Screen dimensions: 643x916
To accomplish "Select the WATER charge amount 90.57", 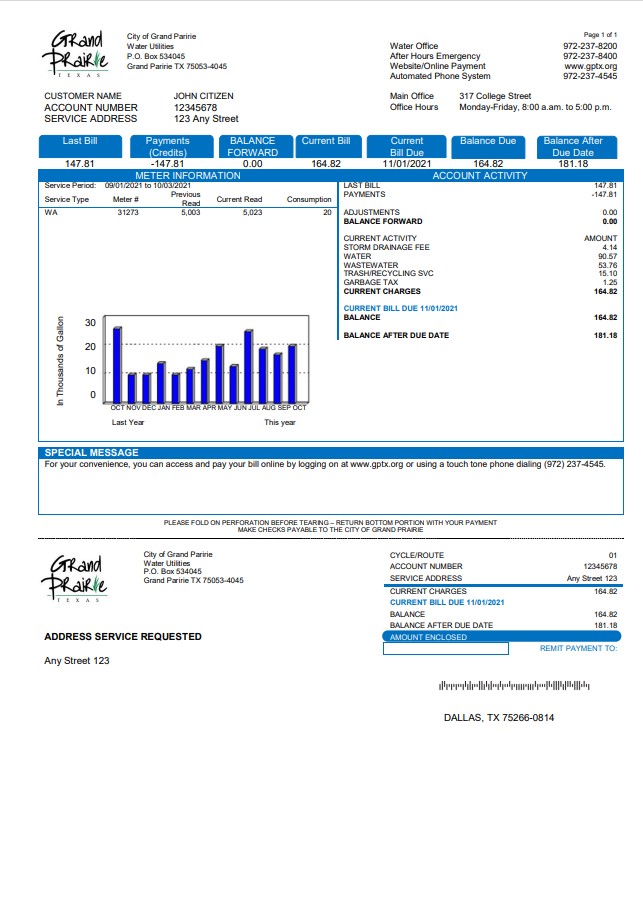I will point(608,256).
